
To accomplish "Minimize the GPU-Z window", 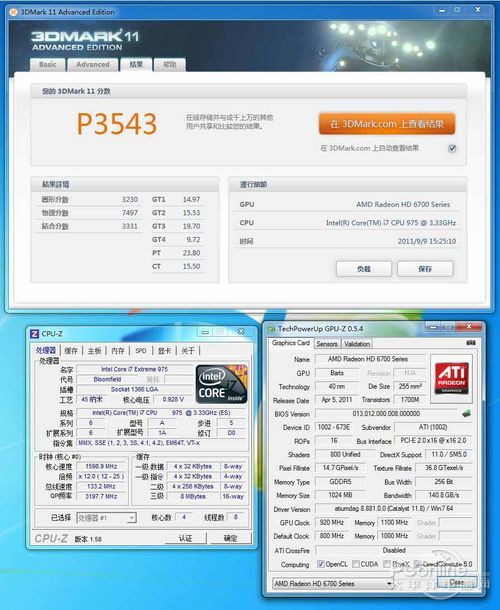I will pos(433,327).
